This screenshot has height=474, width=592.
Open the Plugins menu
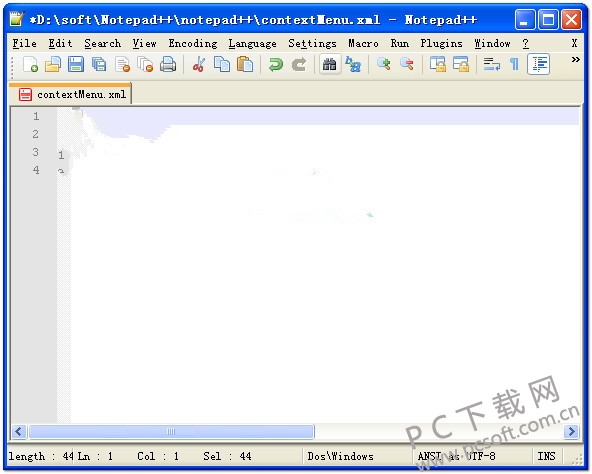pos(441,43)
